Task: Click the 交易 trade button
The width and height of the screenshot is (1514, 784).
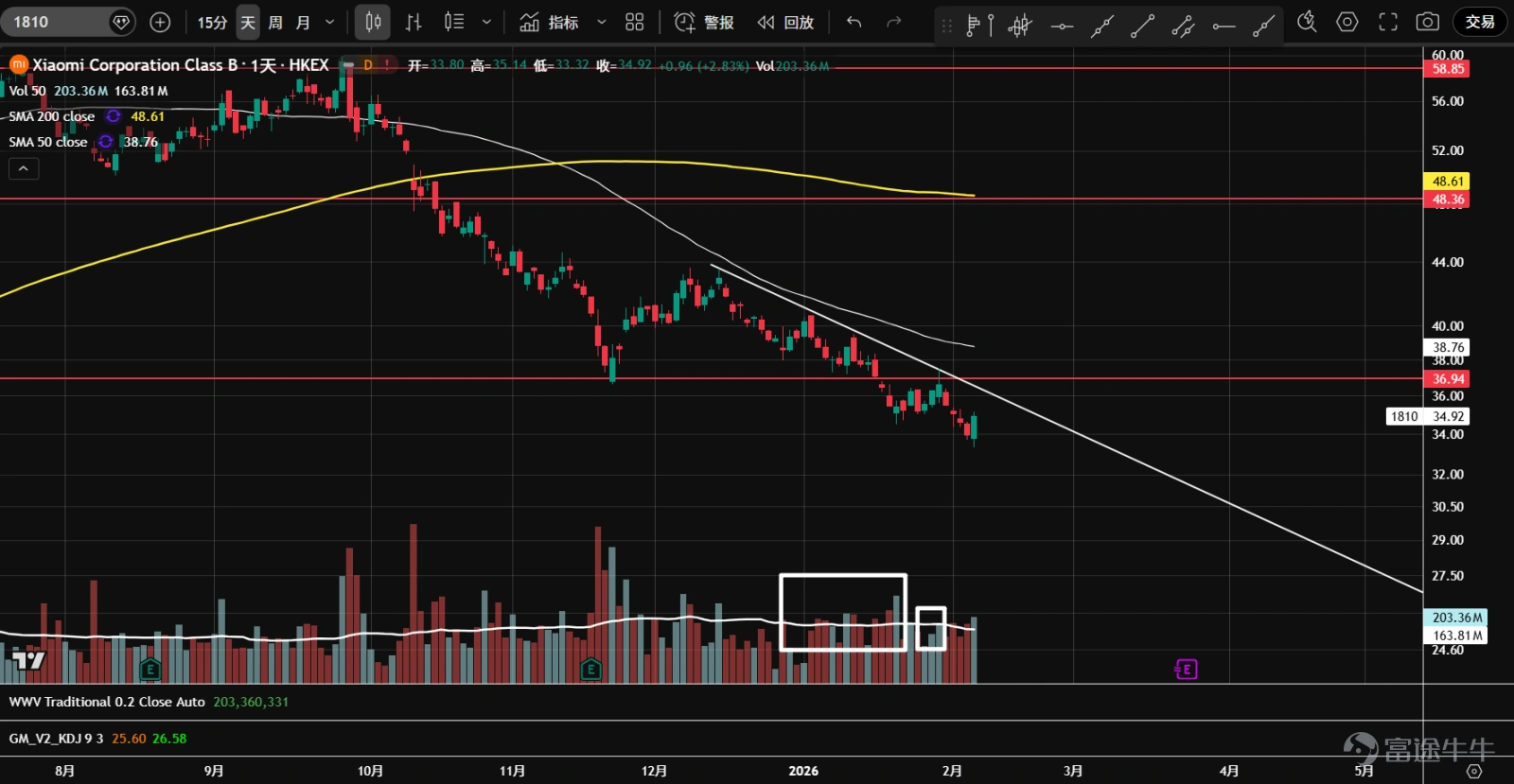Action: pos(1480,22)
